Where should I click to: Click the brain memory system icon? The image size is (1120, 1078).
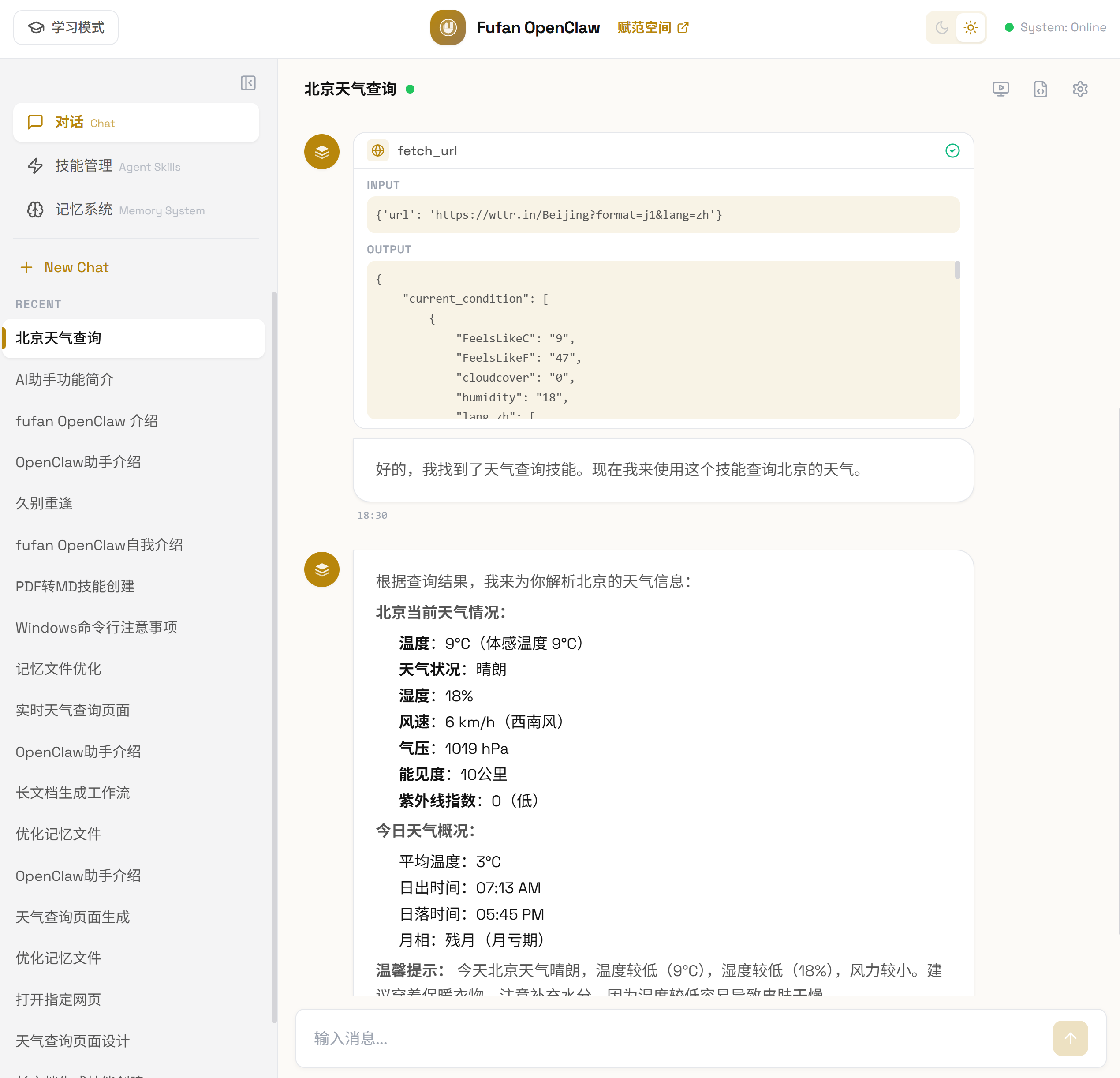[35, 210]
